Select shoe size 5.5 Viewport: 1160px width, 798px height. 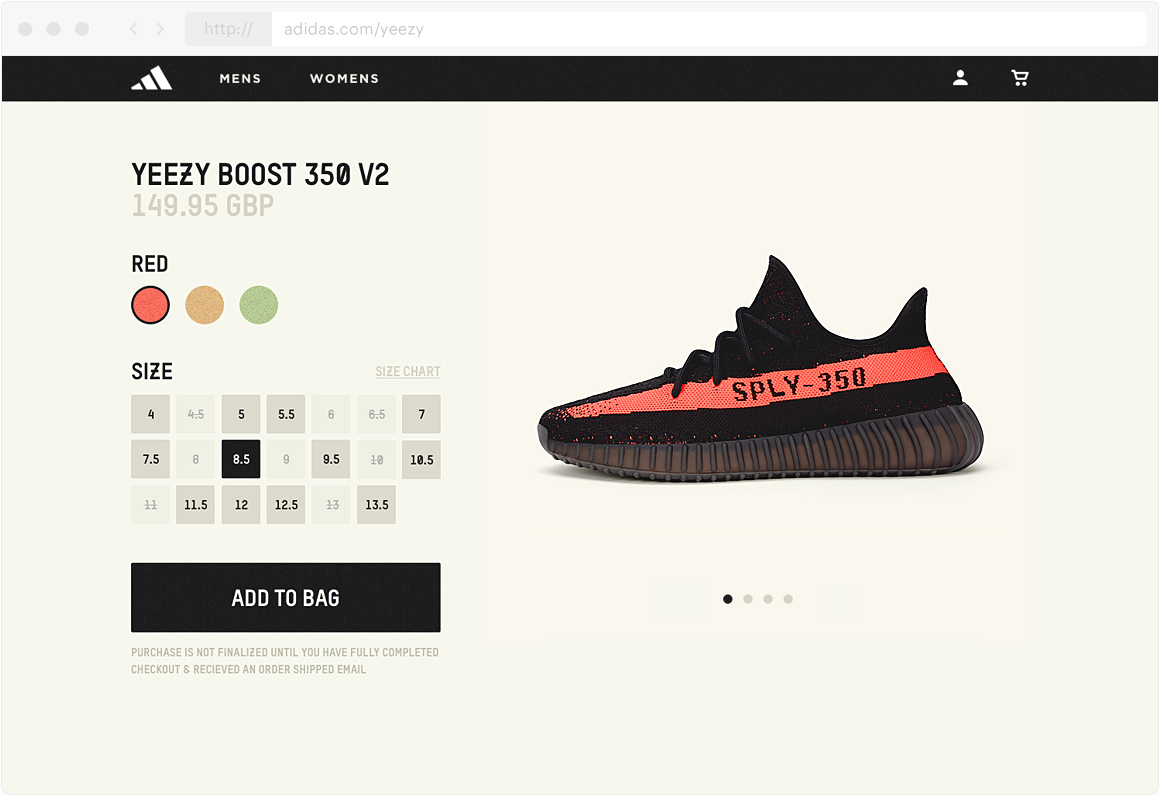pyautogui.click(x=286, y=414)
